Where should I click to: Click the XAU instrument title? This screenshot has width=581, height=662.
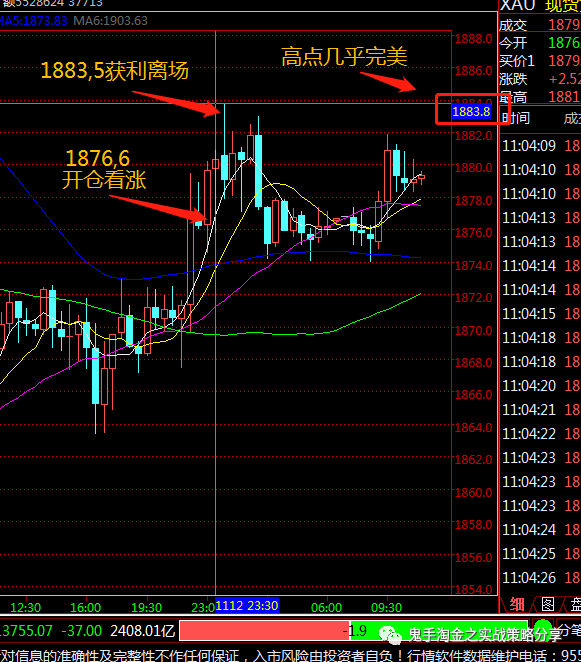518,5
